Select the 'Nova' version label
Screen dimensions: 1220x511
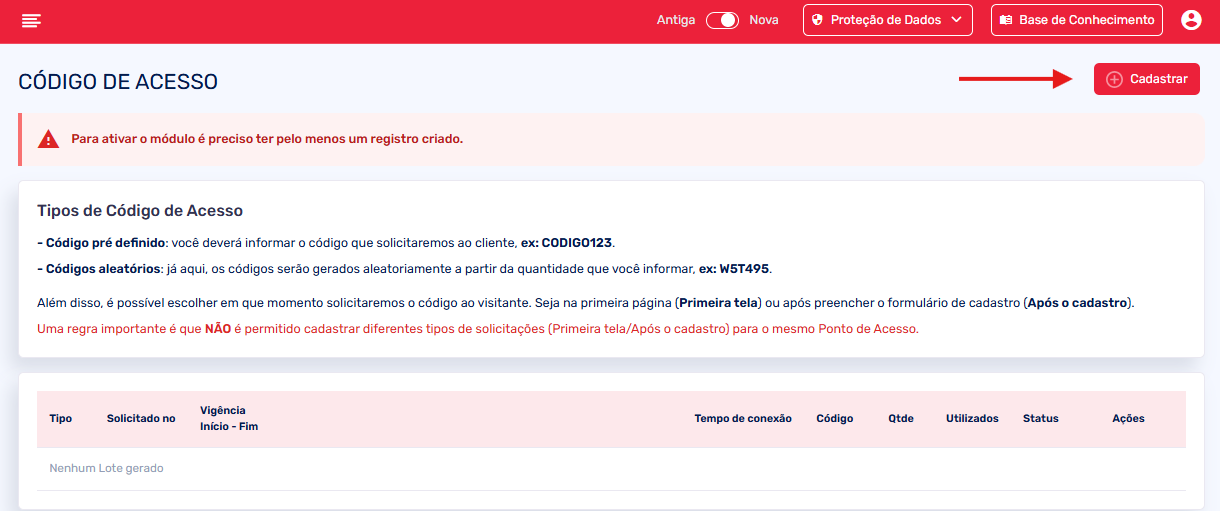click(x=764, y=20)
